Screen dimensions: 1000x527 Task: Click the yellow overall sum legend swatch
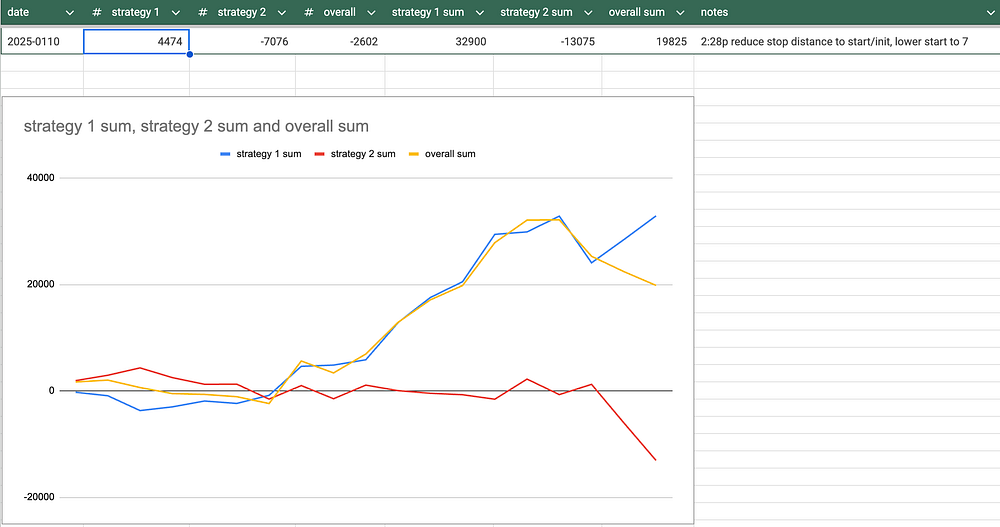(414, 154)
